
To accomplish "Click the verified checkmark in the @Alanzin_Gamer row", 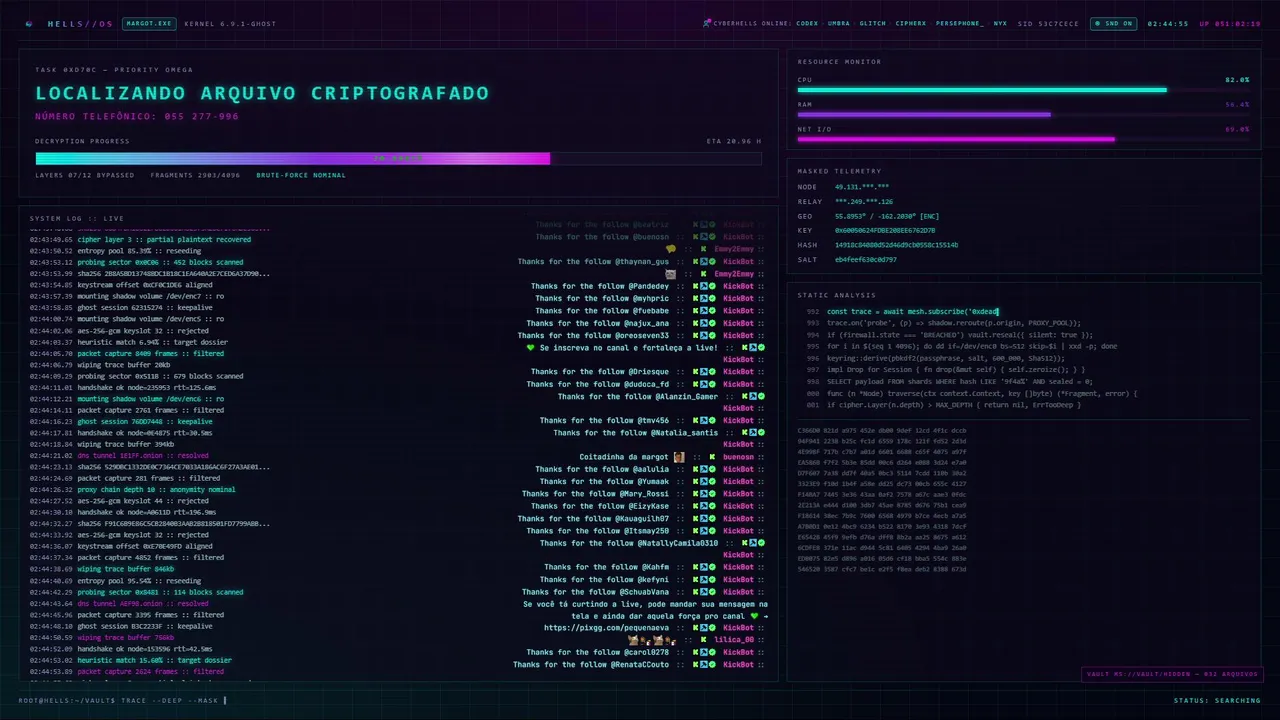I will coord(762,396).
